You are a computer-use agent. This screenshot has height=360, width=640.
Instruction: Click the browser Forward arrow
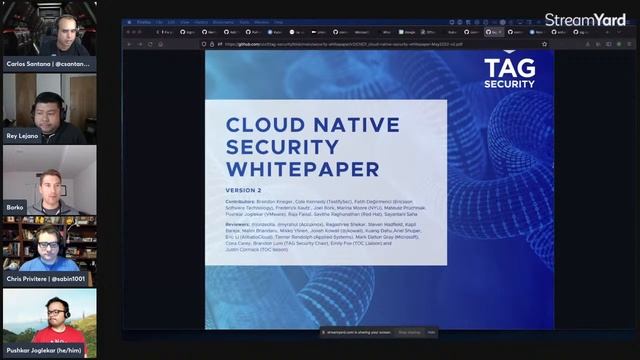pos(140,44)
